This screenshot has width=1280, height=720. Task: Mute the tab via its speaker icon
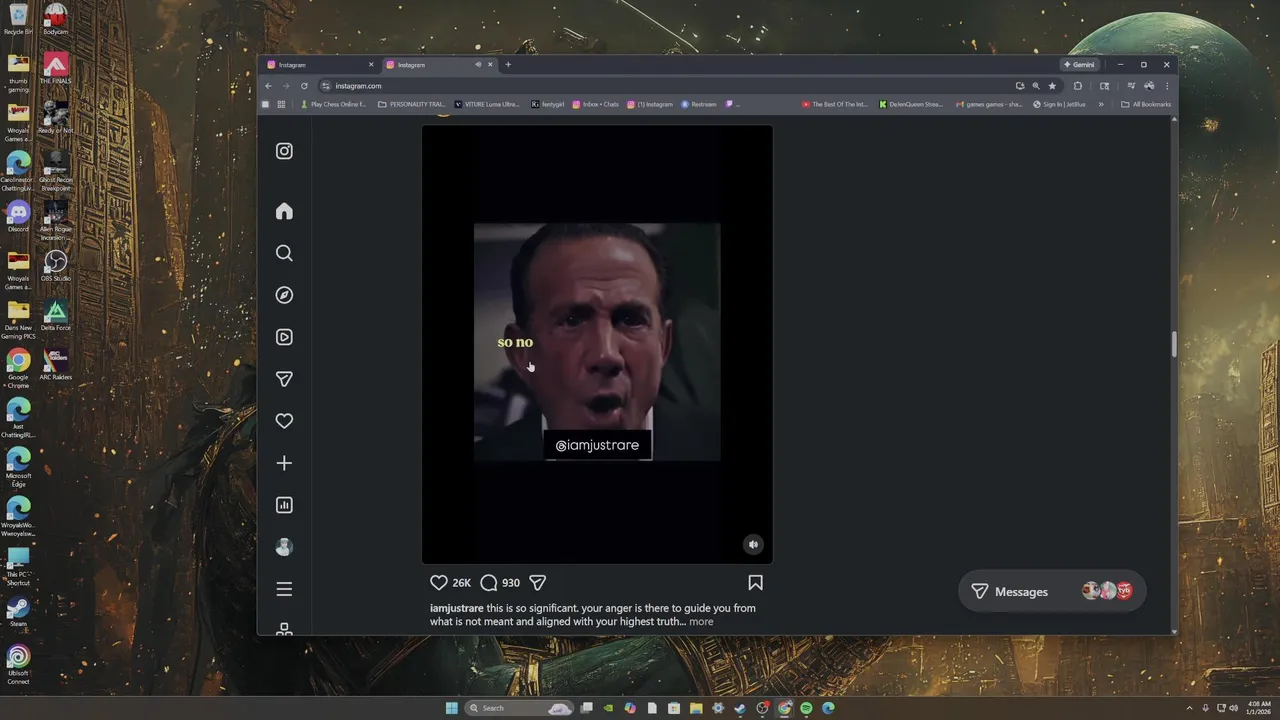coord(478,65)
